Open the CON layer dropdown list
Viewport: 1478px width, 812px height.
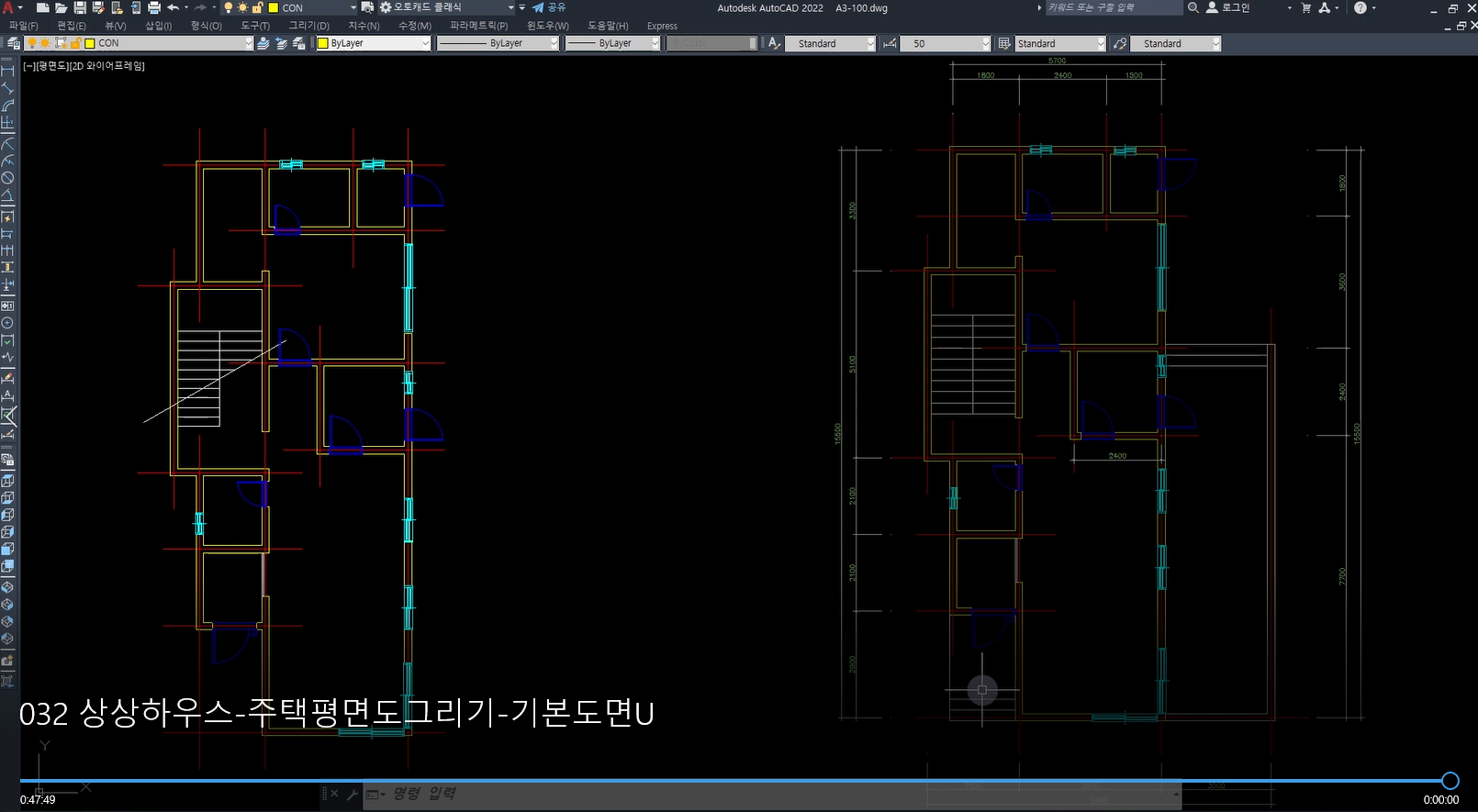coord(248,43)
